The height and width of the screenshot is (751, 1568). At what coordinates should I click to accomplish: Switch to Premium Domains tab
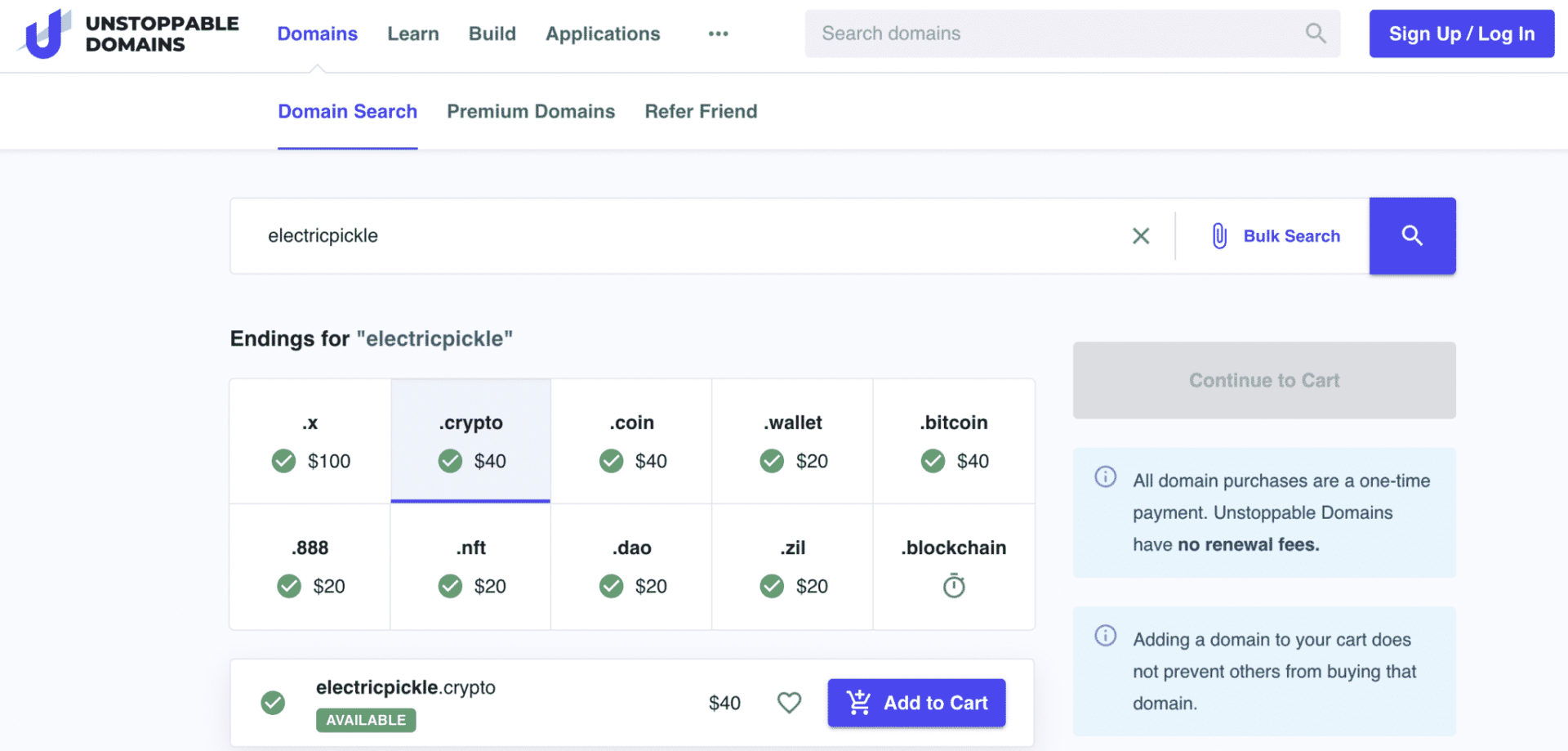click(531, 111)
